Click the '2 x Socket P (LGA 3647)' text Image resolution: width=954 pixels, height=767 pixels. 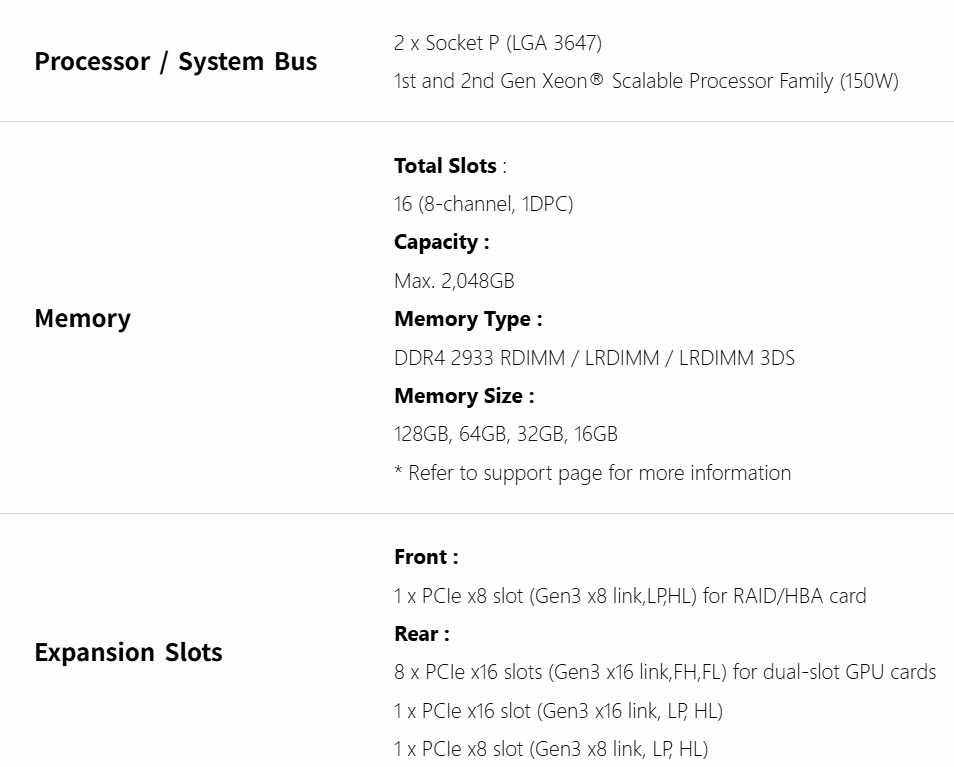pyautogui.click(x=497, y=43)
